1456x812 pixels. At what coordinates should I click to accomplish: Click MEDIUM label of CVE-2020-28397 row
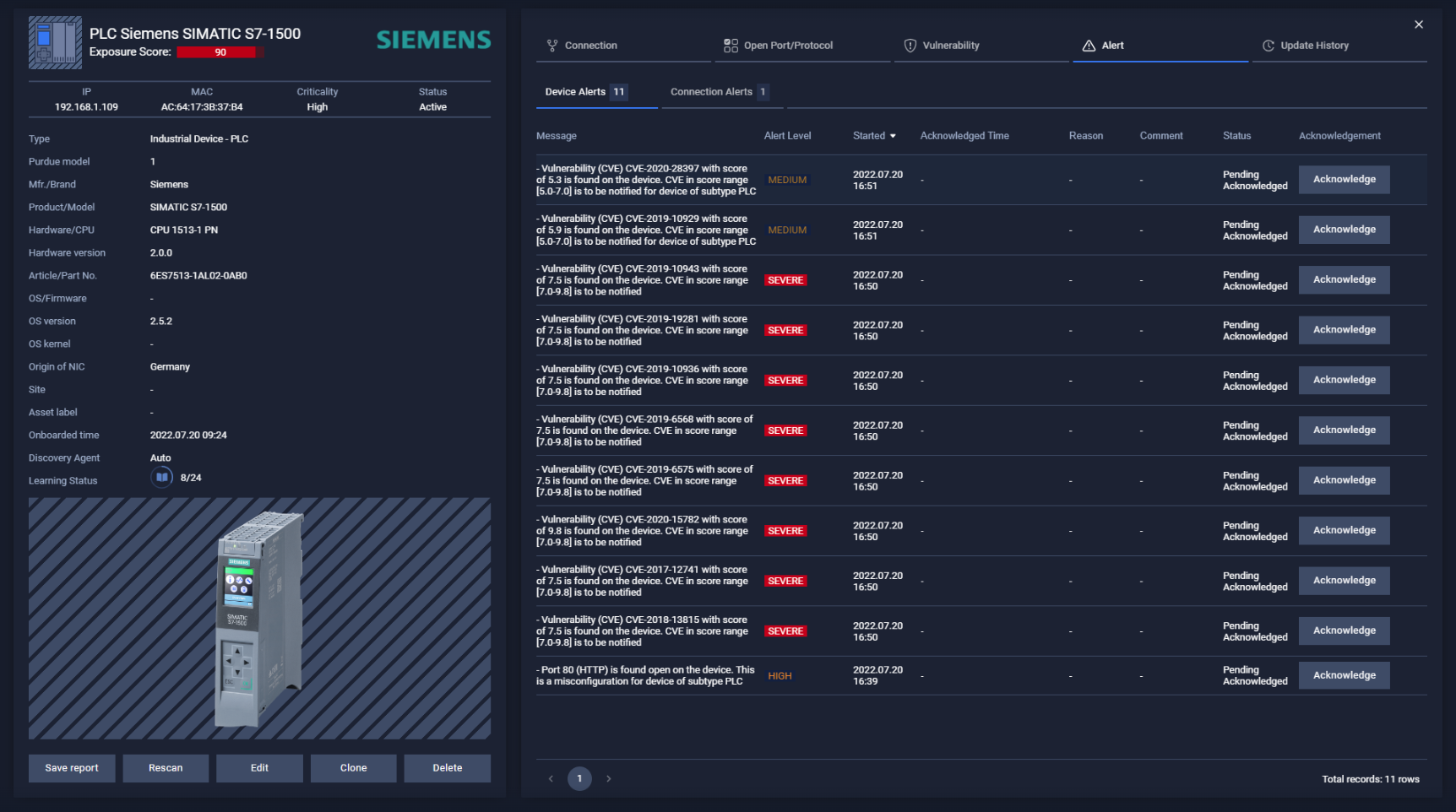point(787,180)
